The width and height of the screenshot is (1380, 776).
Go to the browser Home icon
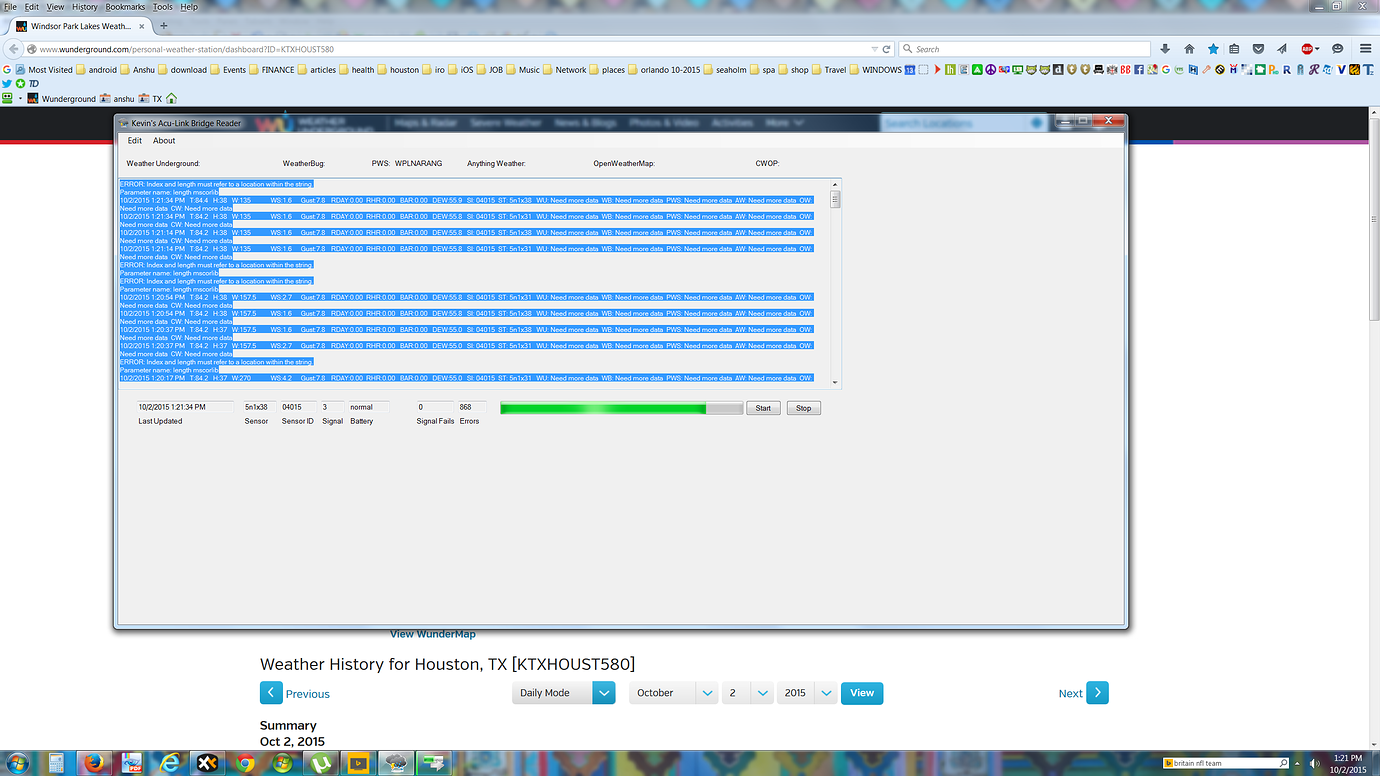tap(1189, 48)
